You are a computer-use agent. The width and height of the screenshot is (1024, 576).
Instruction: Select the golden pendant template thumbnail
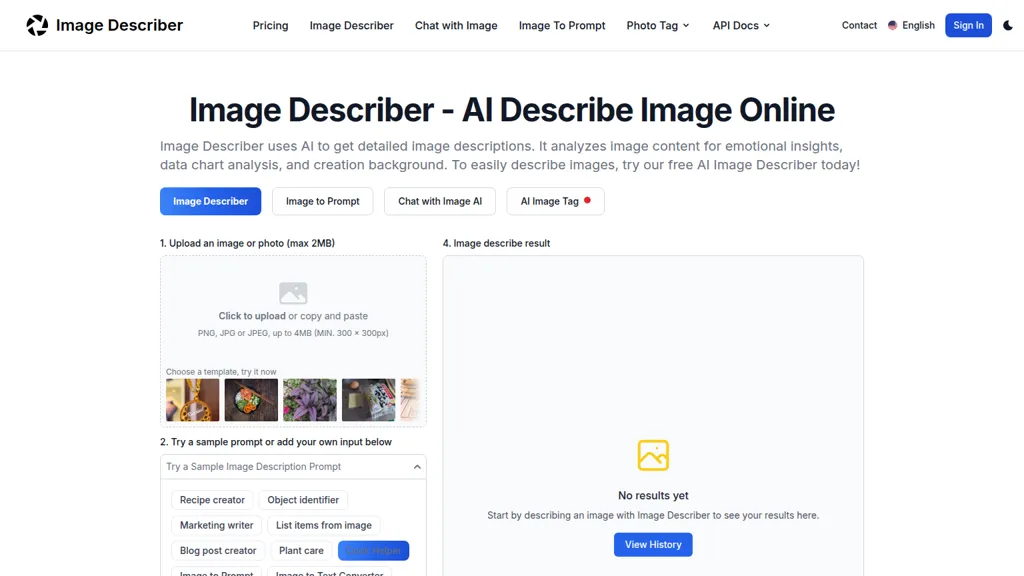pos(193,400)
